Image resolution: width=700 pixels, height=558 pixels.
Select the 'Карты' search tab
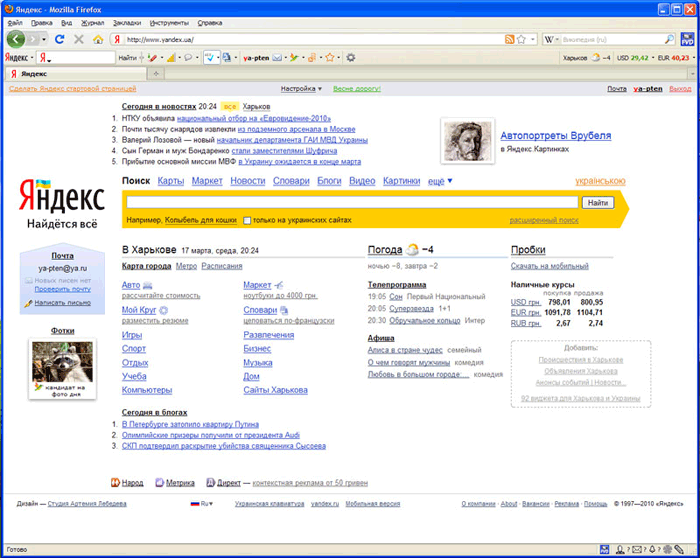(x=170, y=181)
